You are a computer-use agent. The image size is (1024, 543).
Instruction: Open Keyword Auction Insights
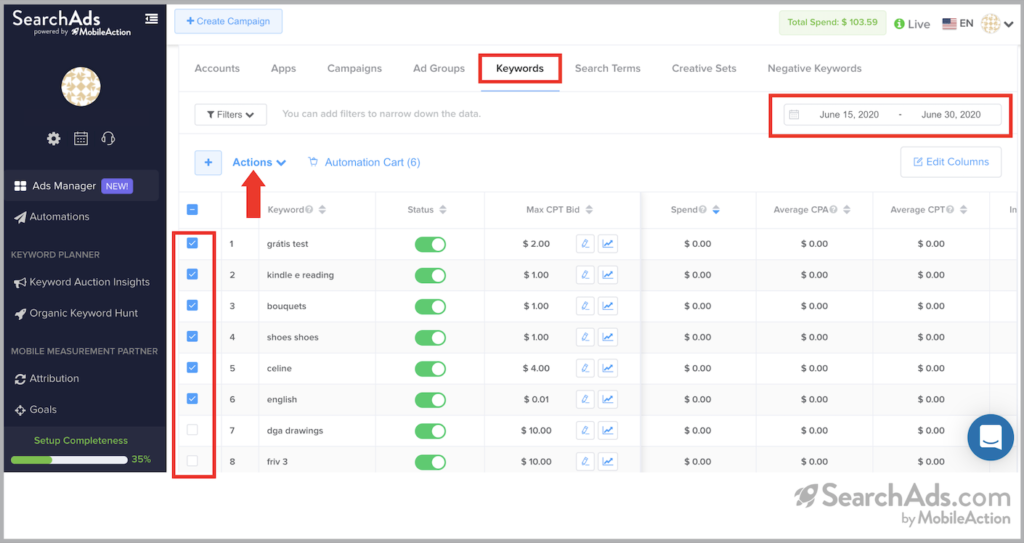[x=82, y=282]
